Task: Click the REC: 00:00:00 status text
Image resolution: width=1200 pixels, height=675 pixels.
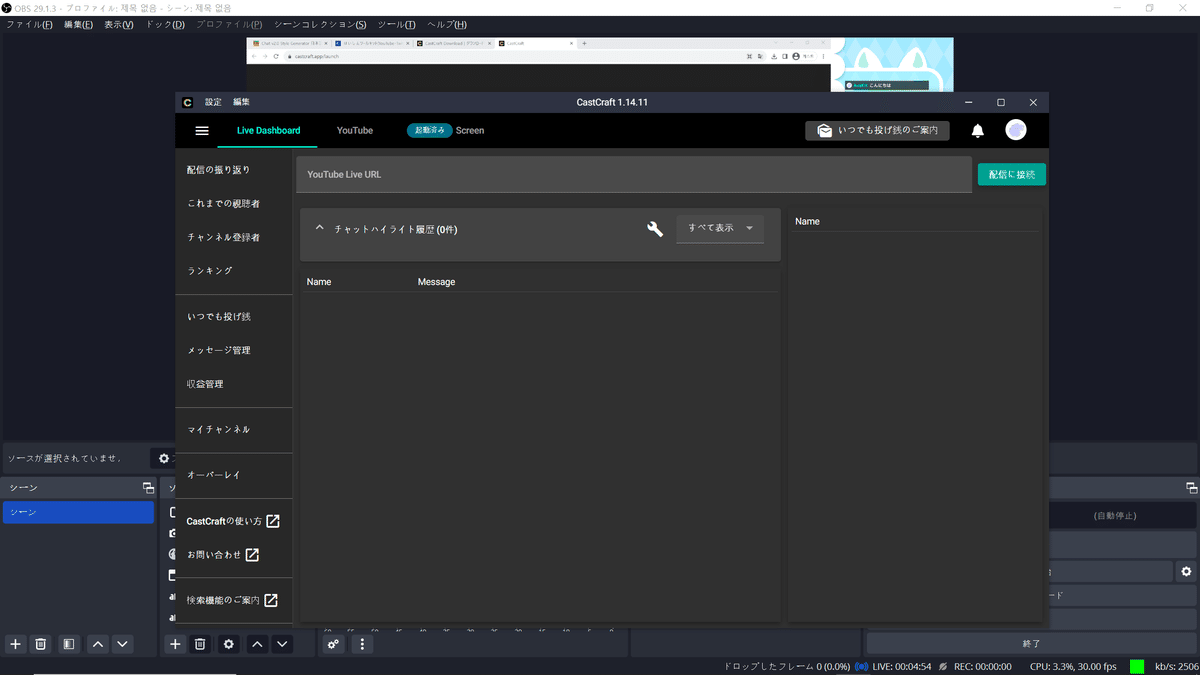Action: [x=983, y=666]
